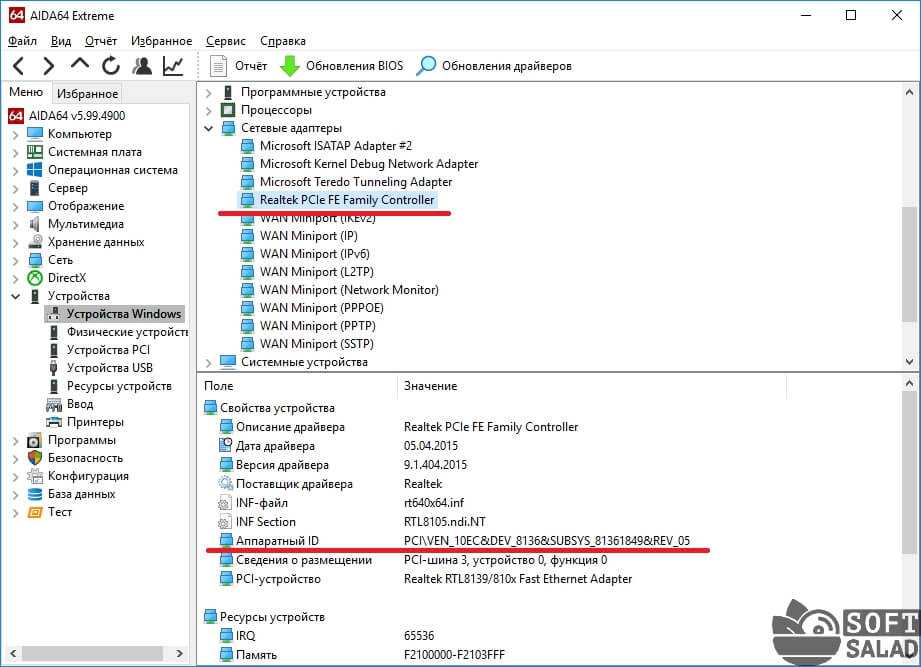921x667 pixels.
Task: Collapse Сетевые адаптеры category
Action: 209,128
